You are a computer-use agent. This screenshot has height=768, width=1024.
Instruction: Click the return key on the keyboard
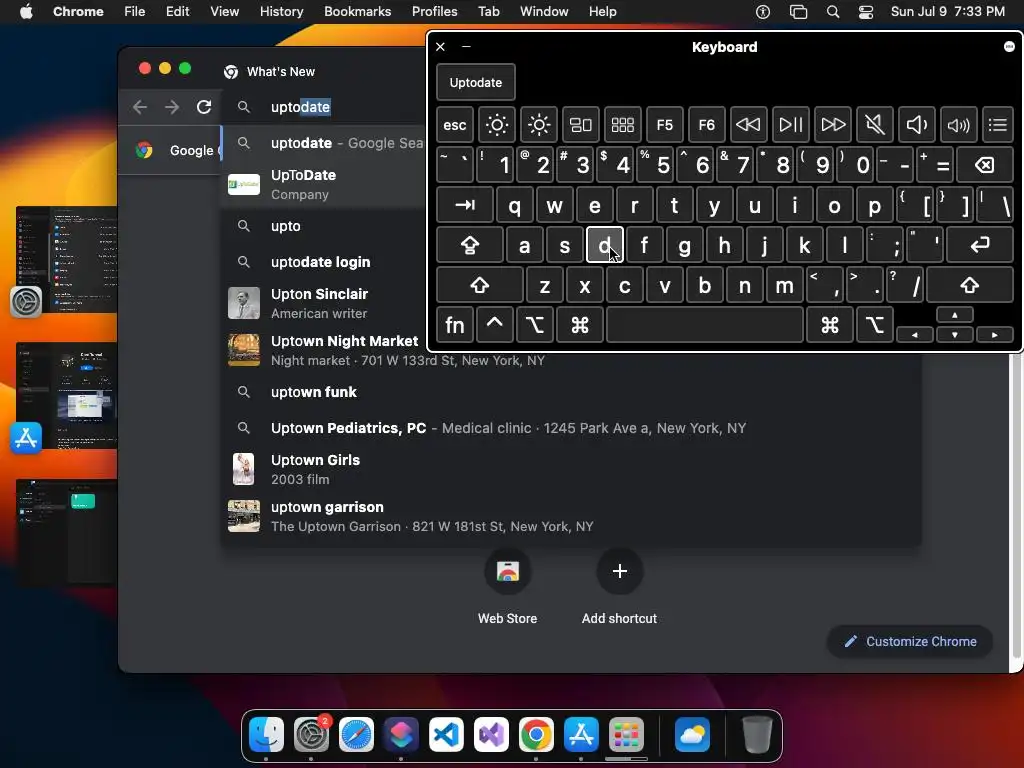click(980, 245)
